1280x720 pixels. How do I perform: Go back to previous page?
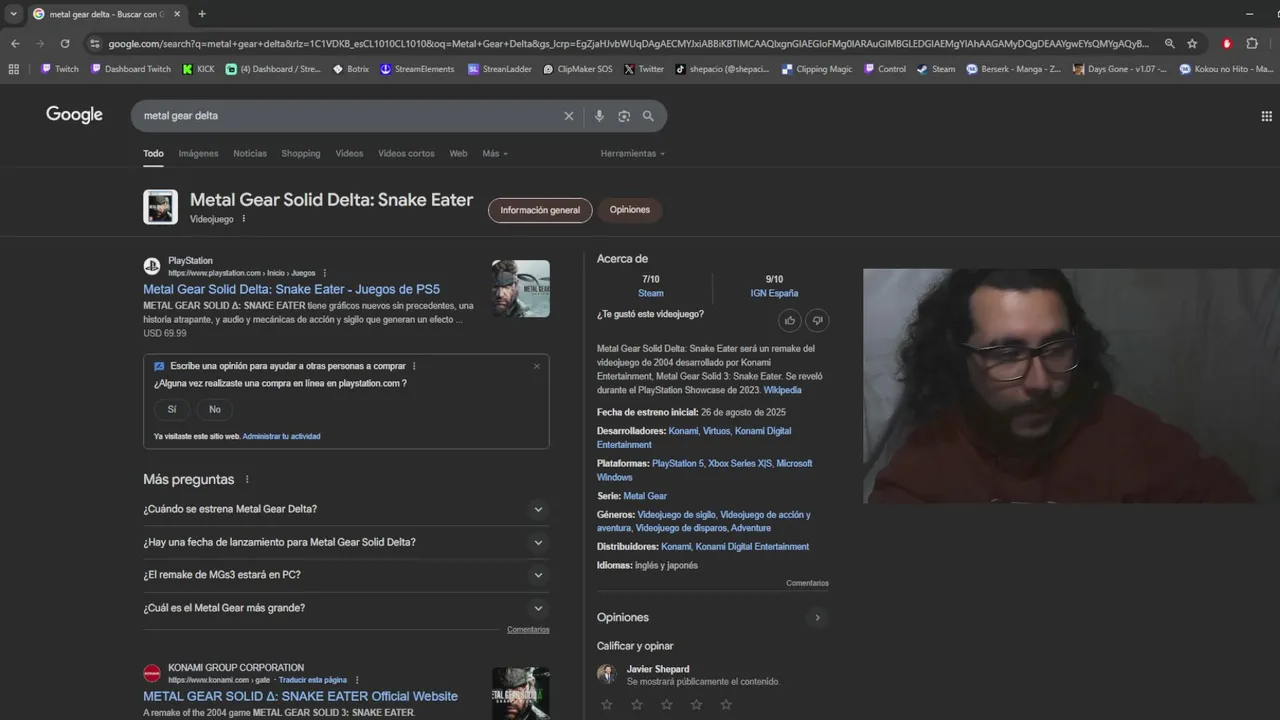[15, 44]
